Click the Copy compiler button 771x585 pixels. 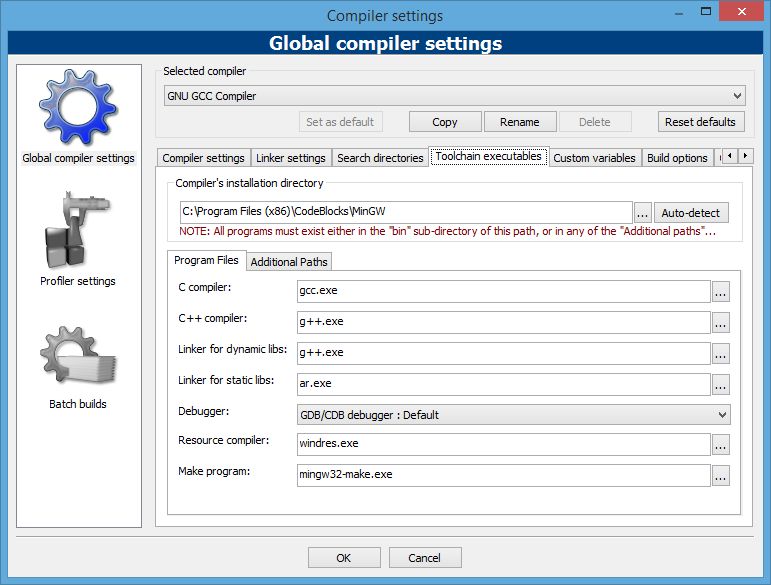tap(445, 122)
